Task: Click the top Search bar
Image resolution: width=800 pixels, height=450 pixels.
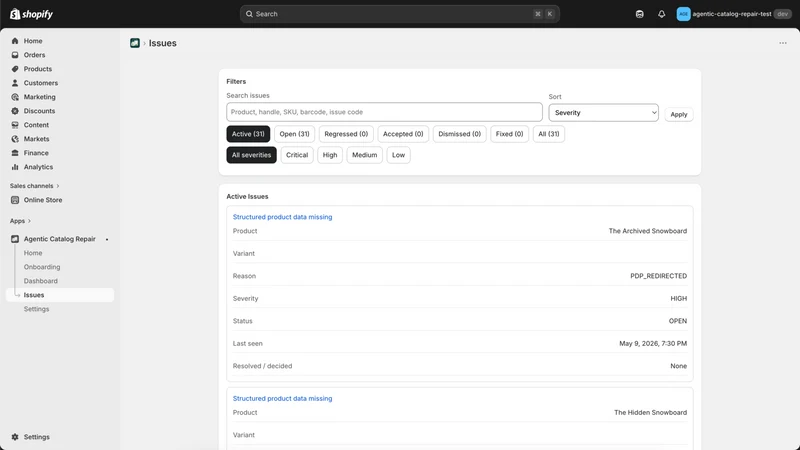Action: pos(399,14)
